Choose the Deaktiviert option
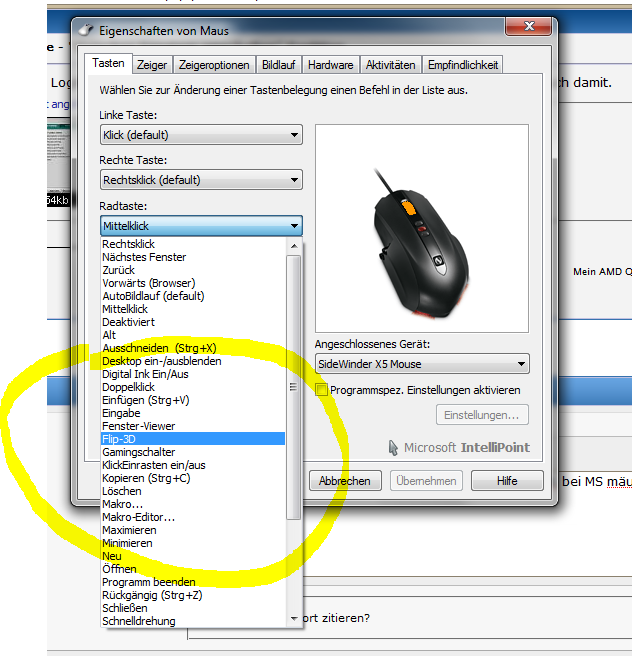 pyautogui.click(x=193, y=322)
